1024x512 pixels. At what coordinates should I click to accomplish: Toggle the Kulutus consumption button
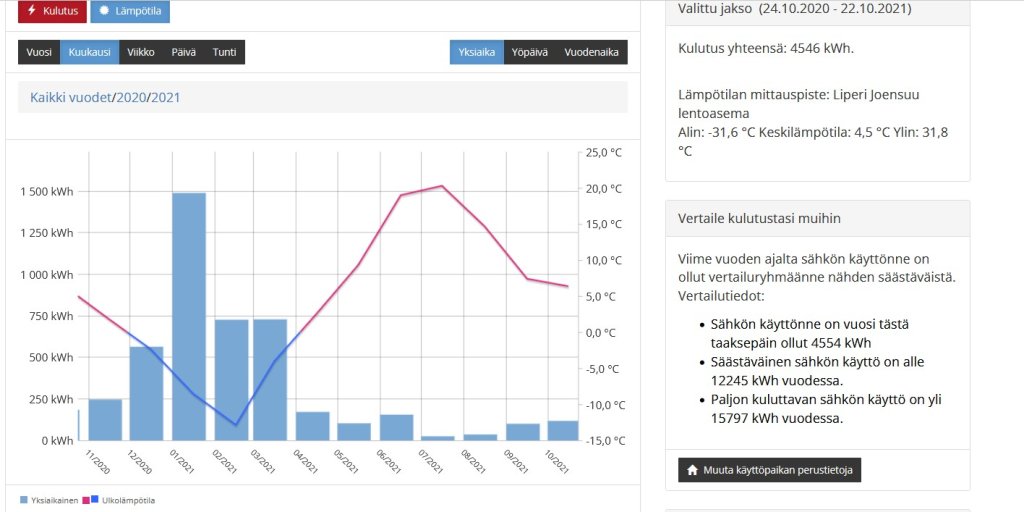[x=52, y=11]
